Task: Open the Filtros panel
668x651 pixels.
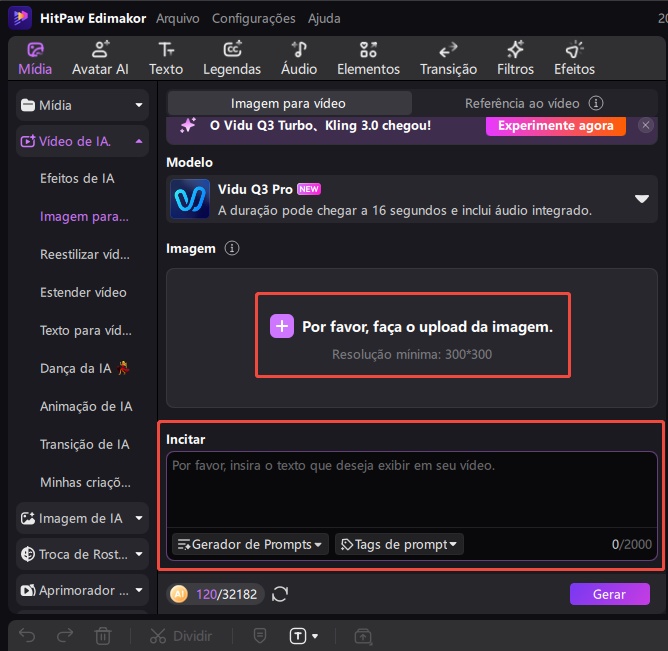Action: point(516,58)
